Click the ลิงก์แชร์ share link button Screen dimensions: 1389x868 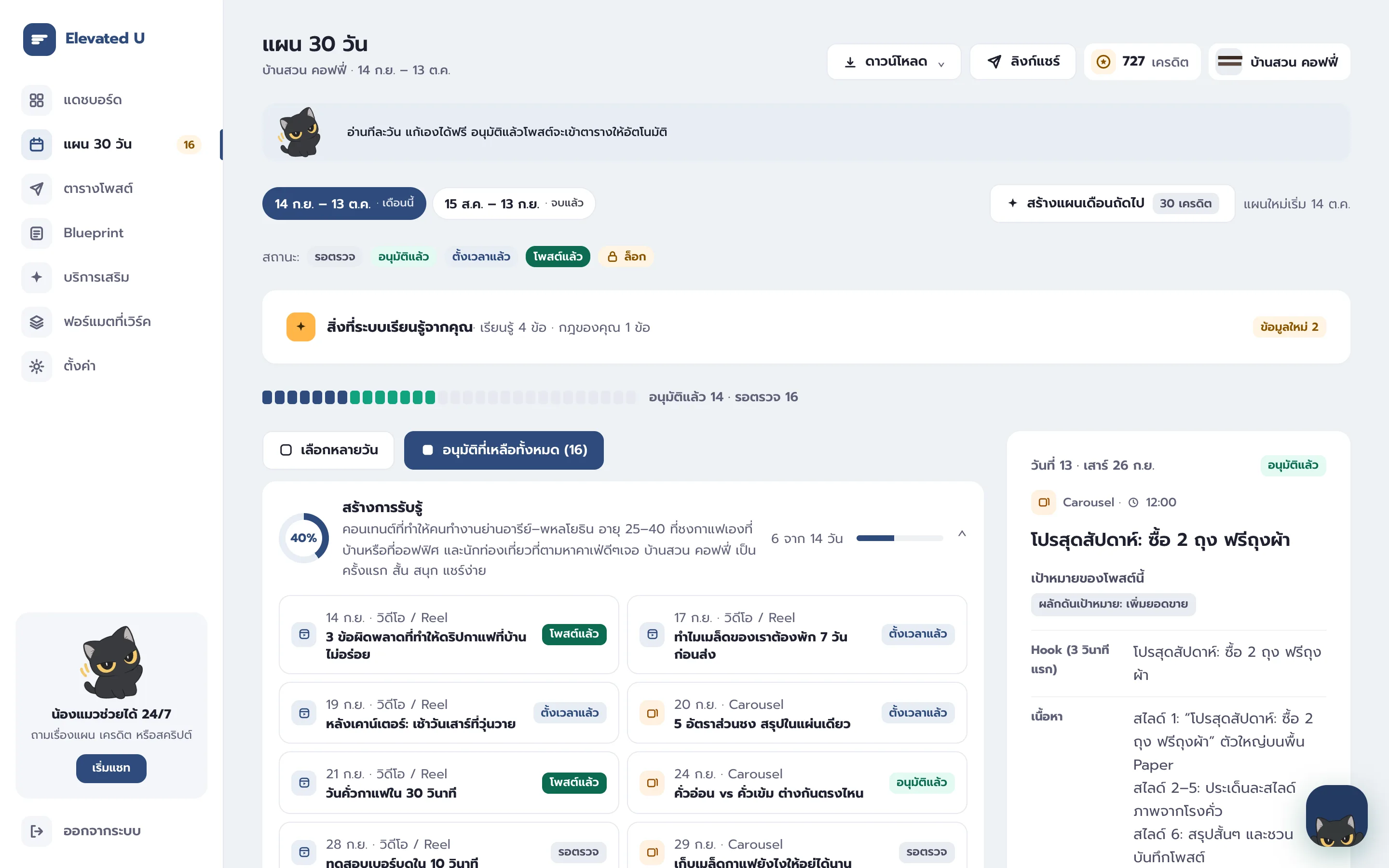point(1022,61)
